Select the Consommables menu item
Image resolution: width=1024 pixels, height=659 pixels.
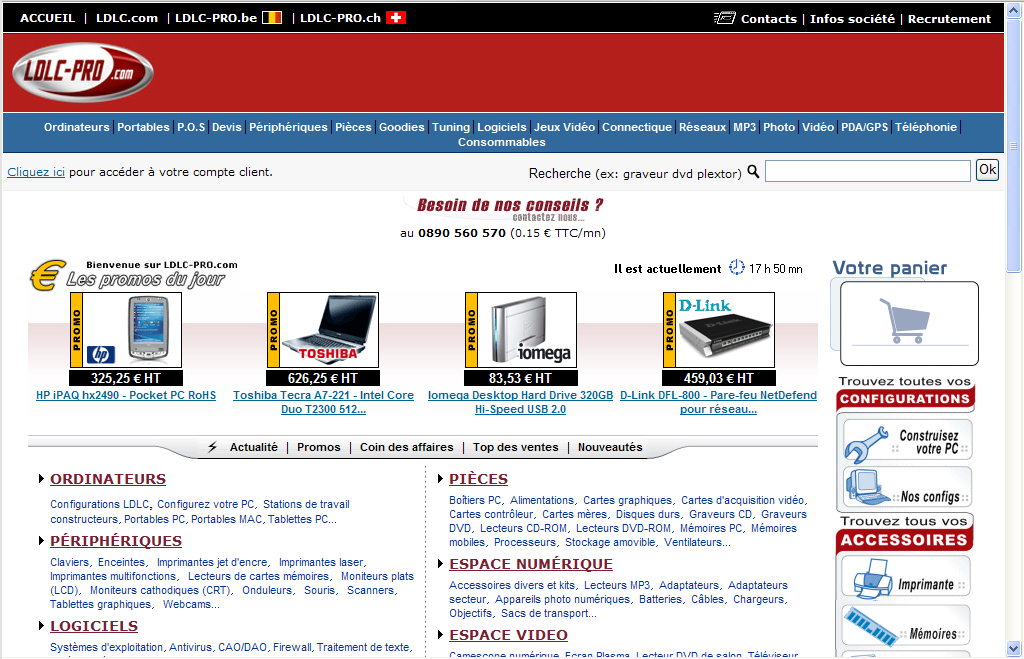[502, 142]
